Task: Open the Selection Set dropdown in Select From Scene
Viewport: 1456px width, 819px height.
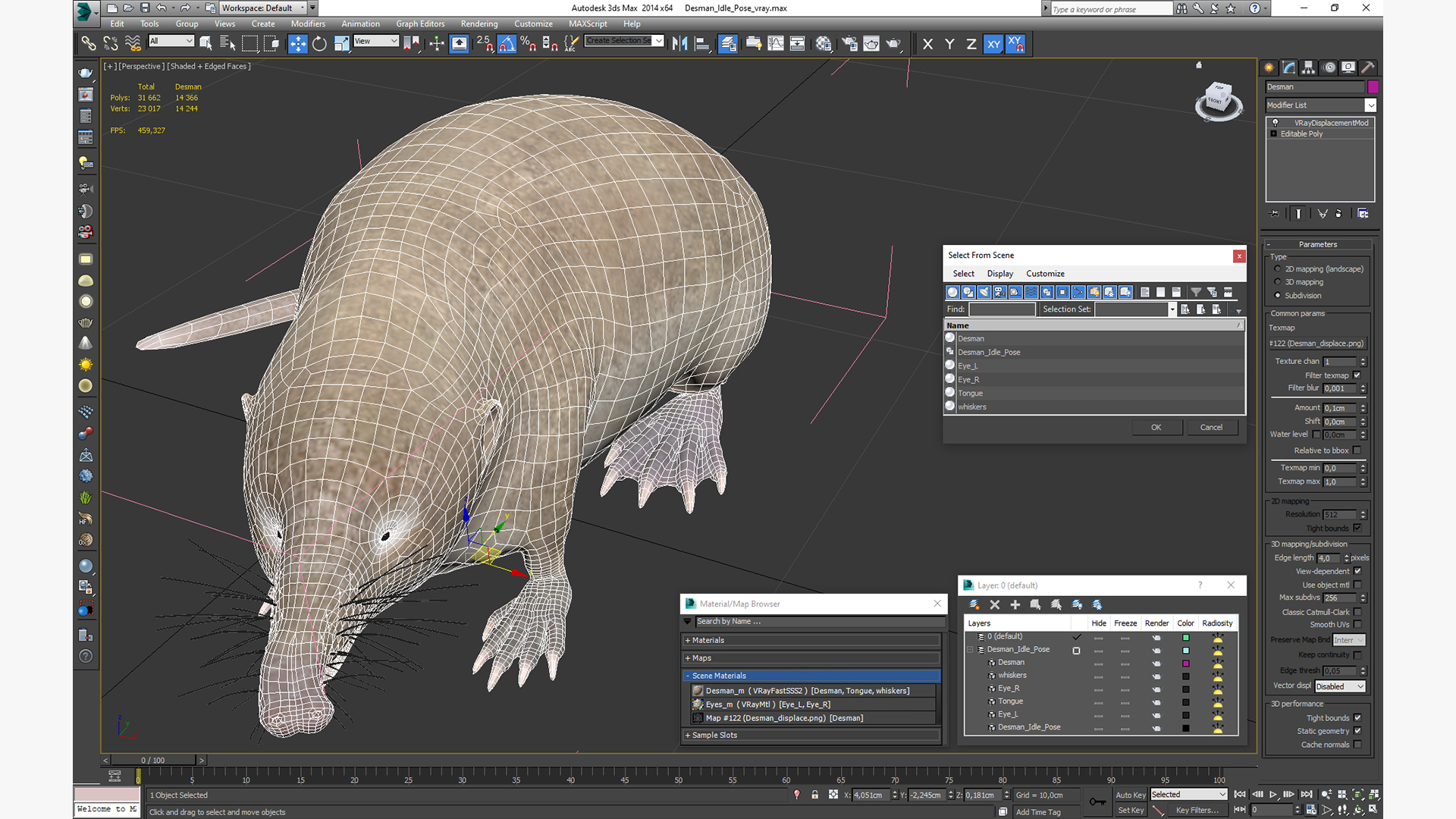Action: [1172, 309]
